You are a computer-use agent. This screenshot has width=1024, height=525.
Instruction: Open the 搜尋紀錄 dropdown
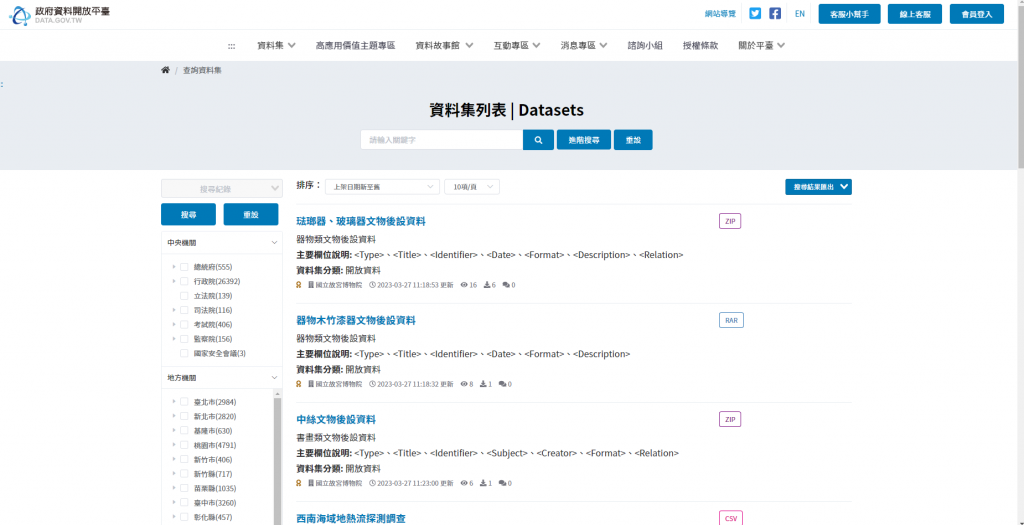click(222, 189)
